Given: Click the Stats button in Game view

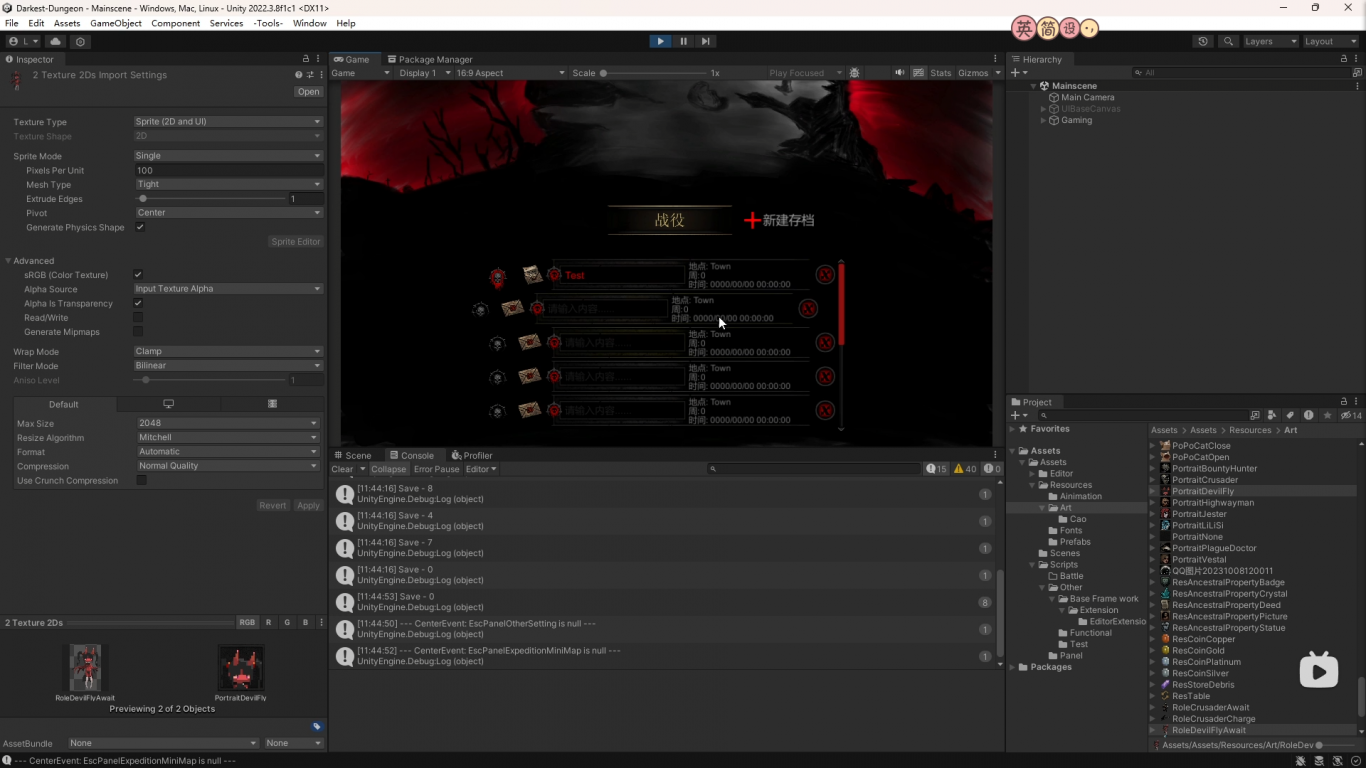Looking at the screenshot, I should [940, 73].
